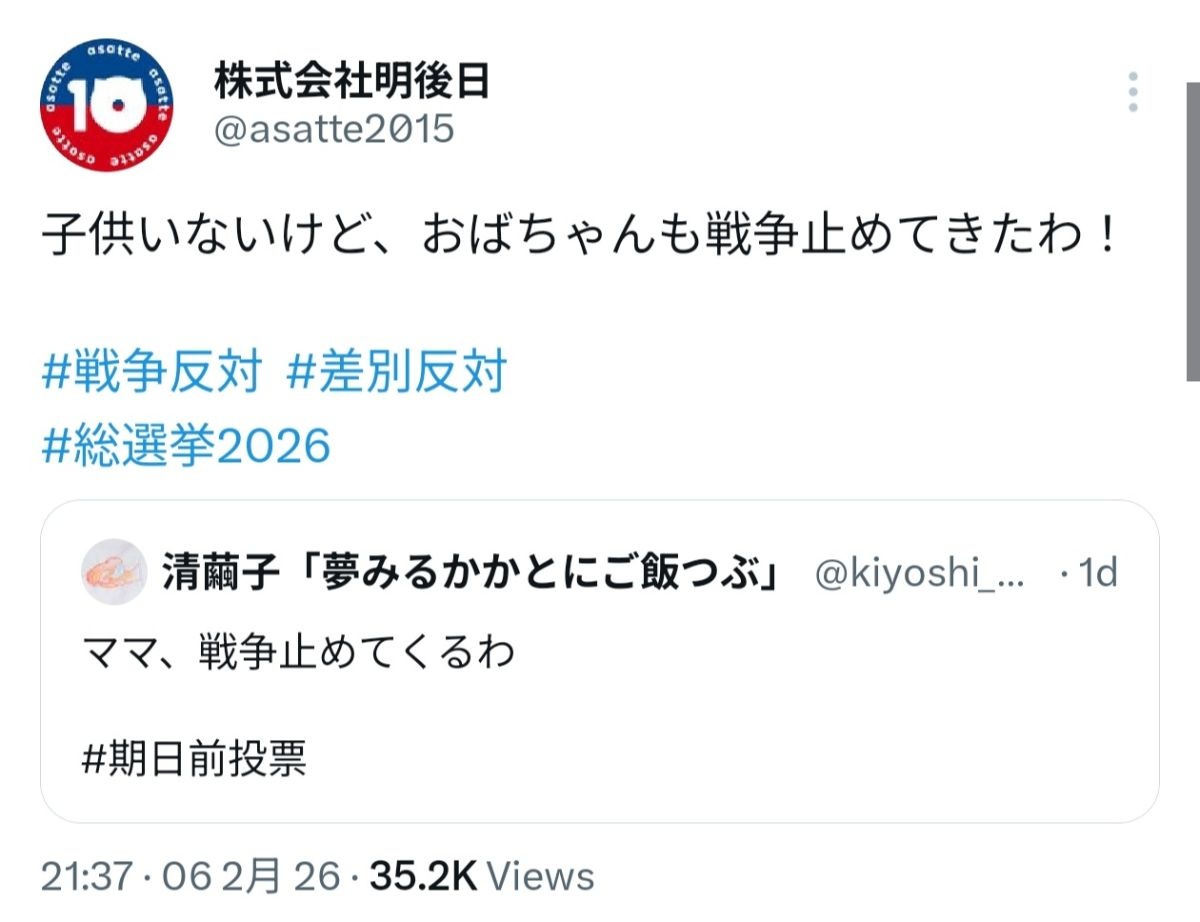Click the page scrollbar on the right
Image resolution: width=1200 pixels, height=922 pixels.
[1192, 230]
